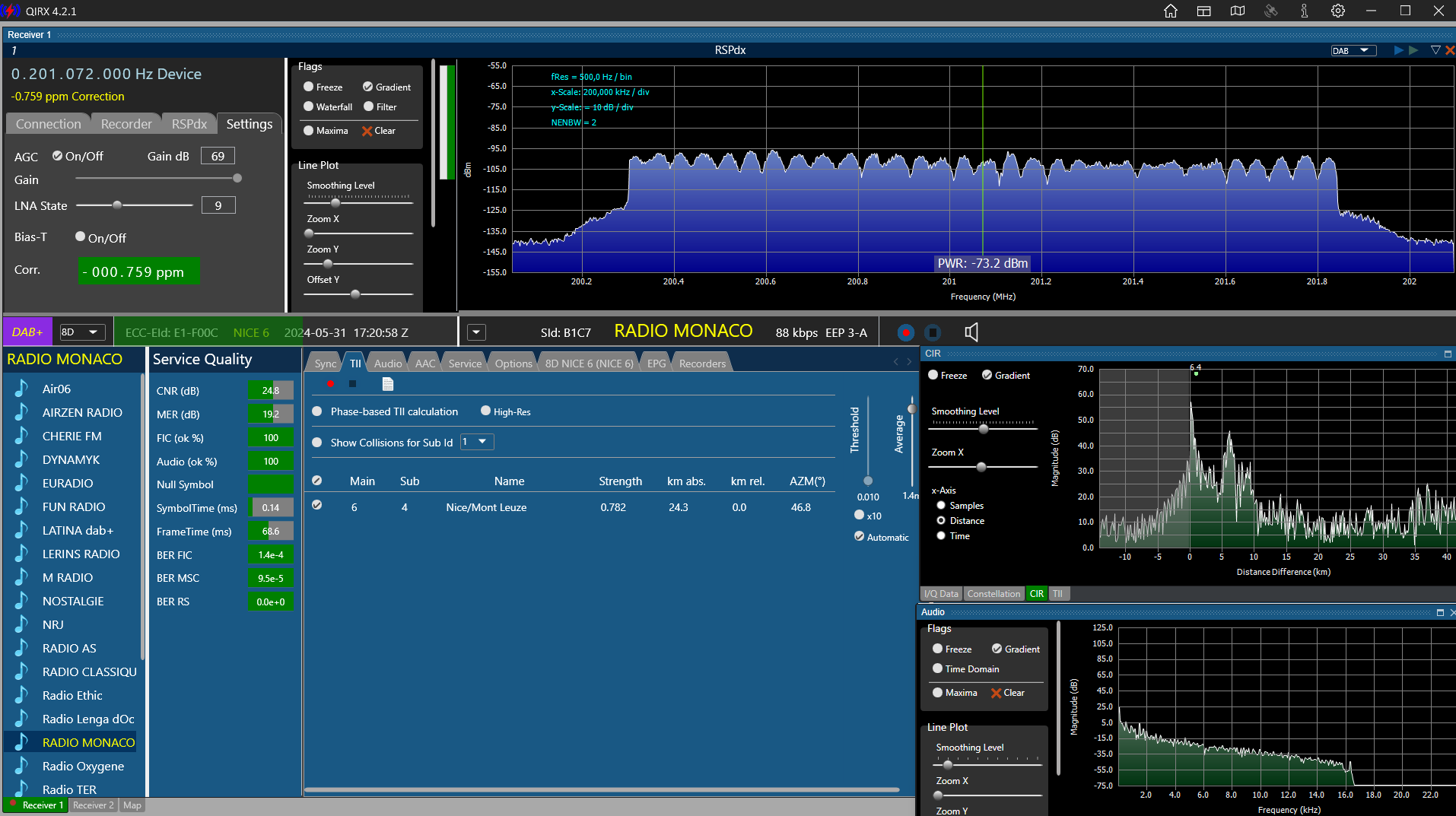Select the NOSTALGIE service
The height and width of the screenshot is (816, 1456).
coord(73,601)
